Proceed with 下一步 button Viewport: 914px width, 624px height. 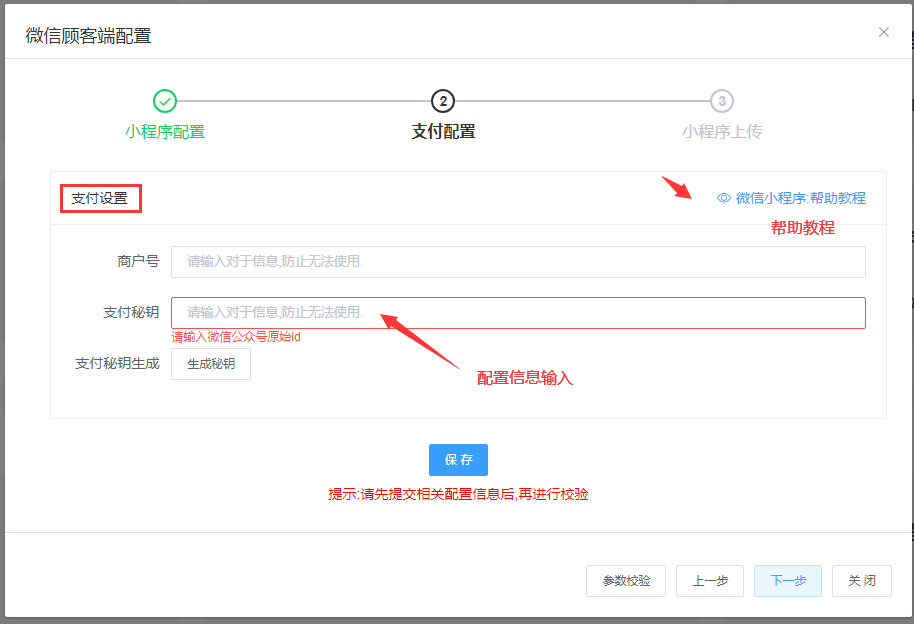tap(788, 581)
